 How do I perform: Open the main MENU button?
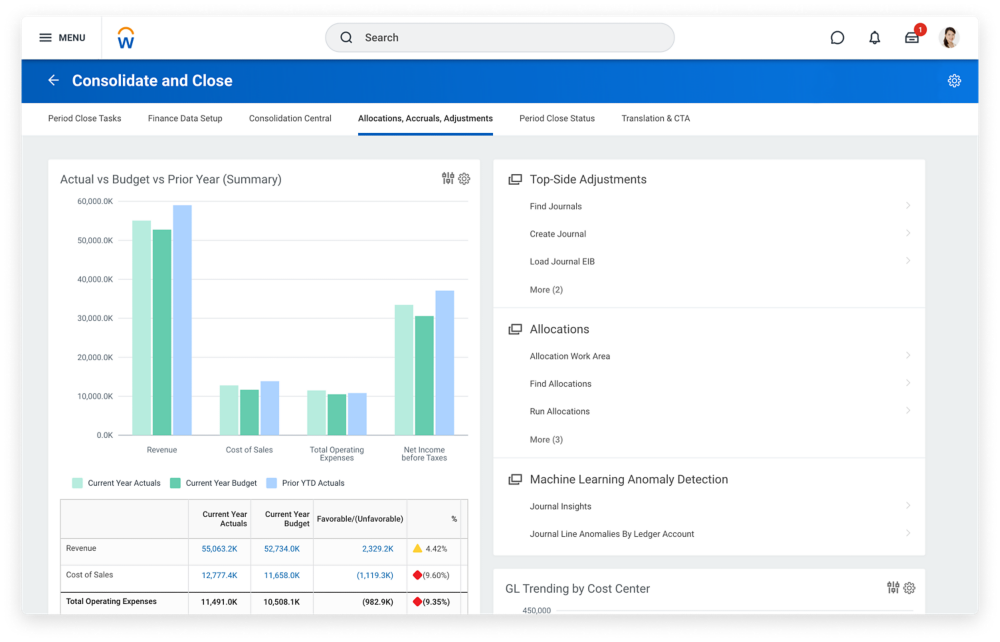(62, 38)
